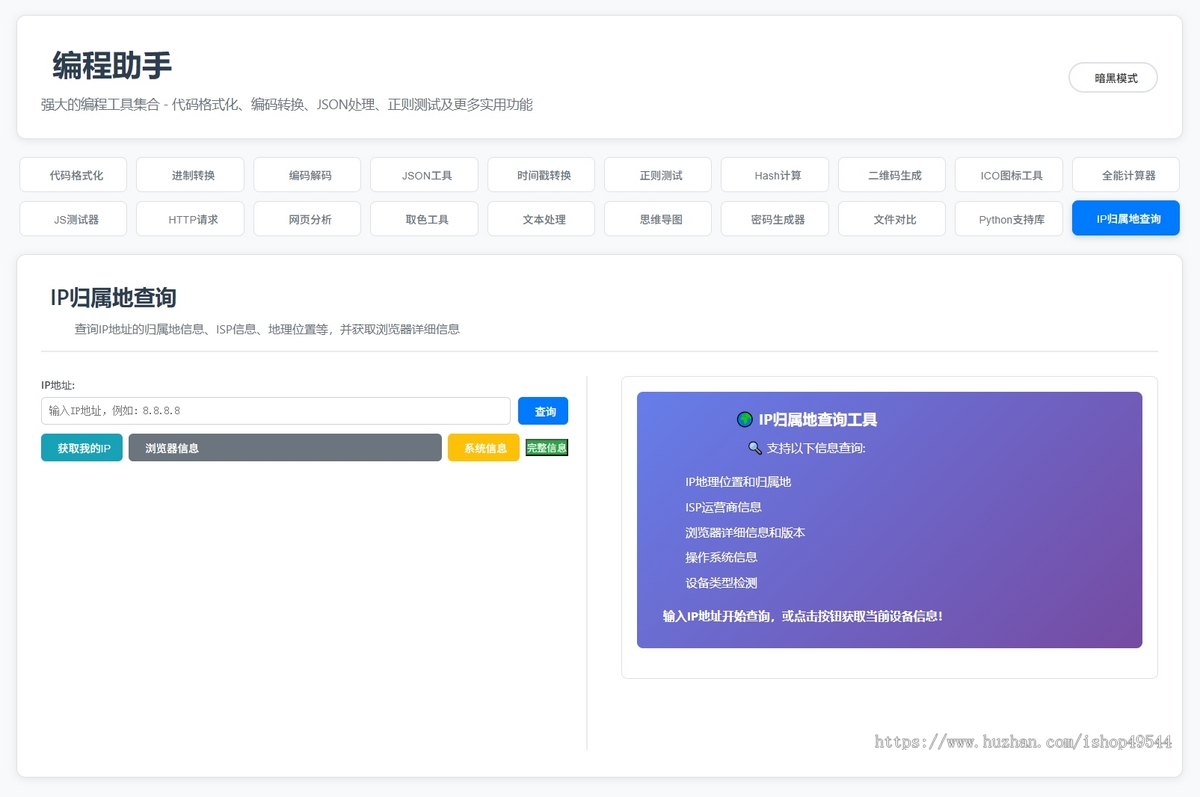Screen dimensions: 1200x797
Task: Click the yellow 系统信息 button
Action: point(484,448)
